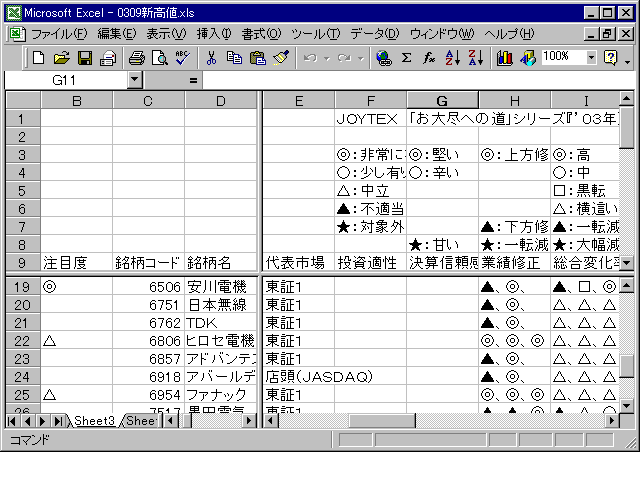Open the ウィンドウ(W) menu

click(442, 33)
